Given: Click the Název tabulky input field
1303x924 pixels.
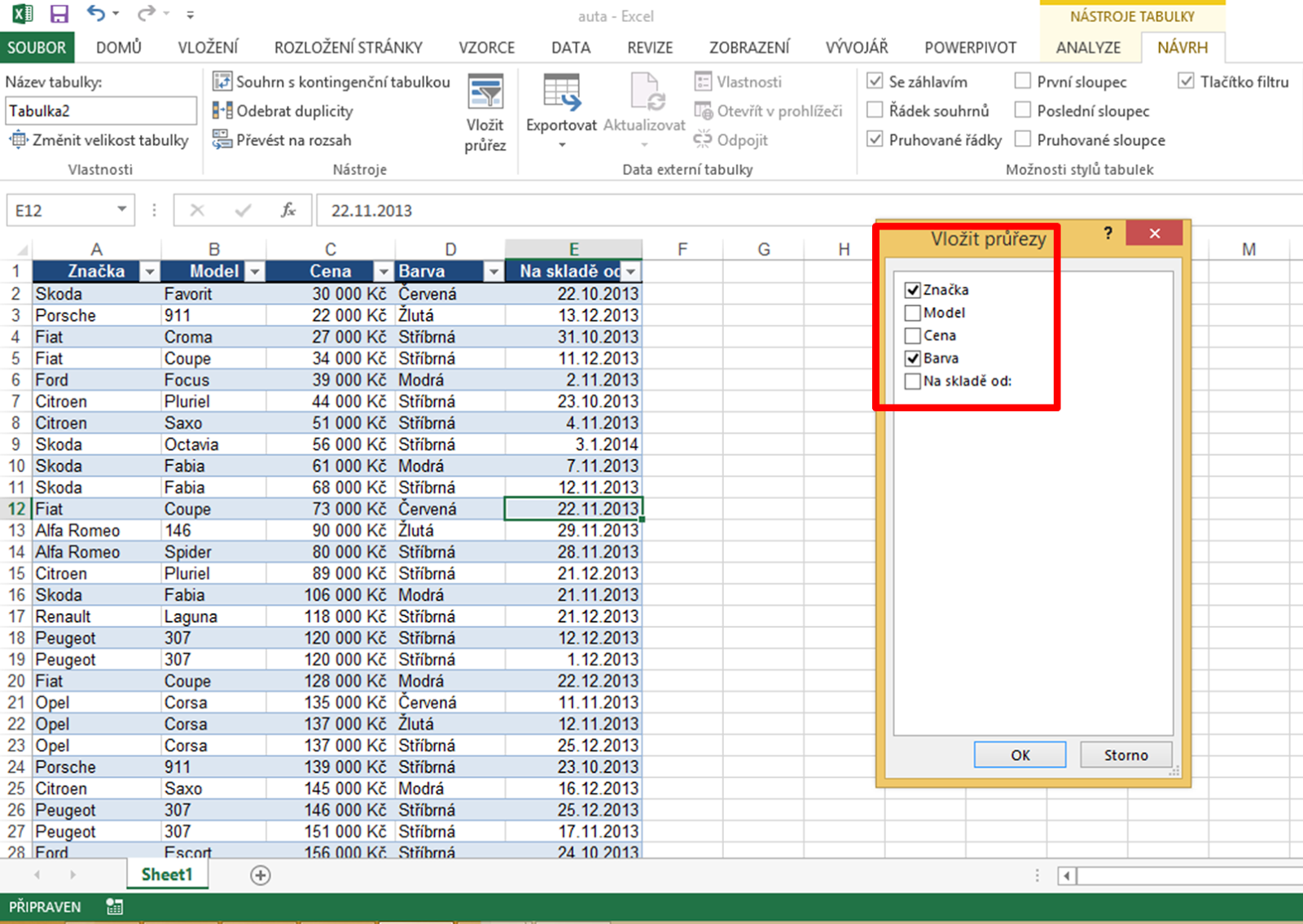Looking at the screenshot, I should pos(101,111).
